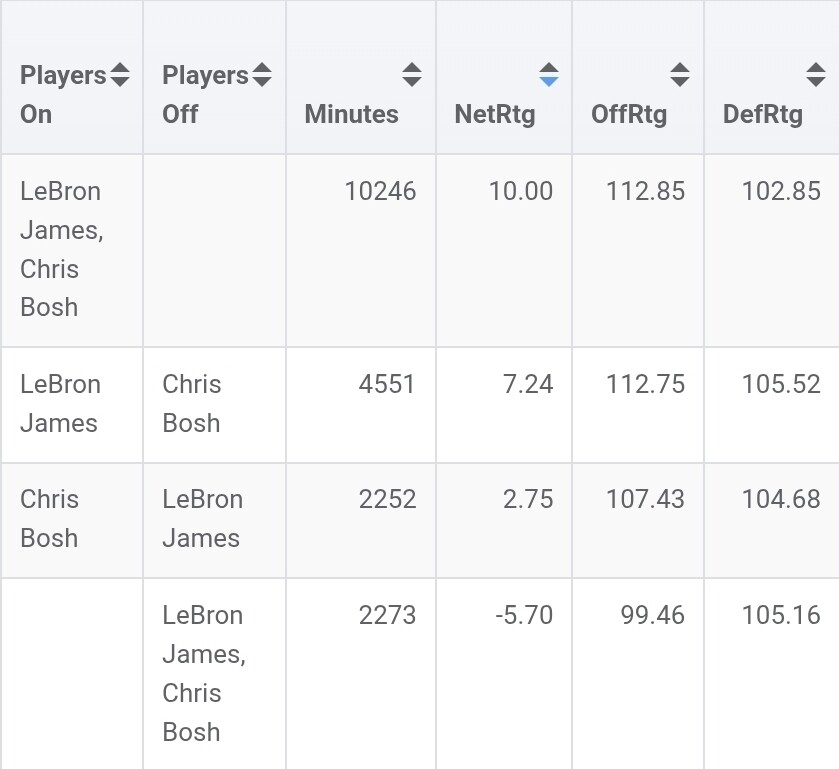This screenshot has height=769, width=839.
Task: Sort by Players On column arrows
Action: click(120, 74)
